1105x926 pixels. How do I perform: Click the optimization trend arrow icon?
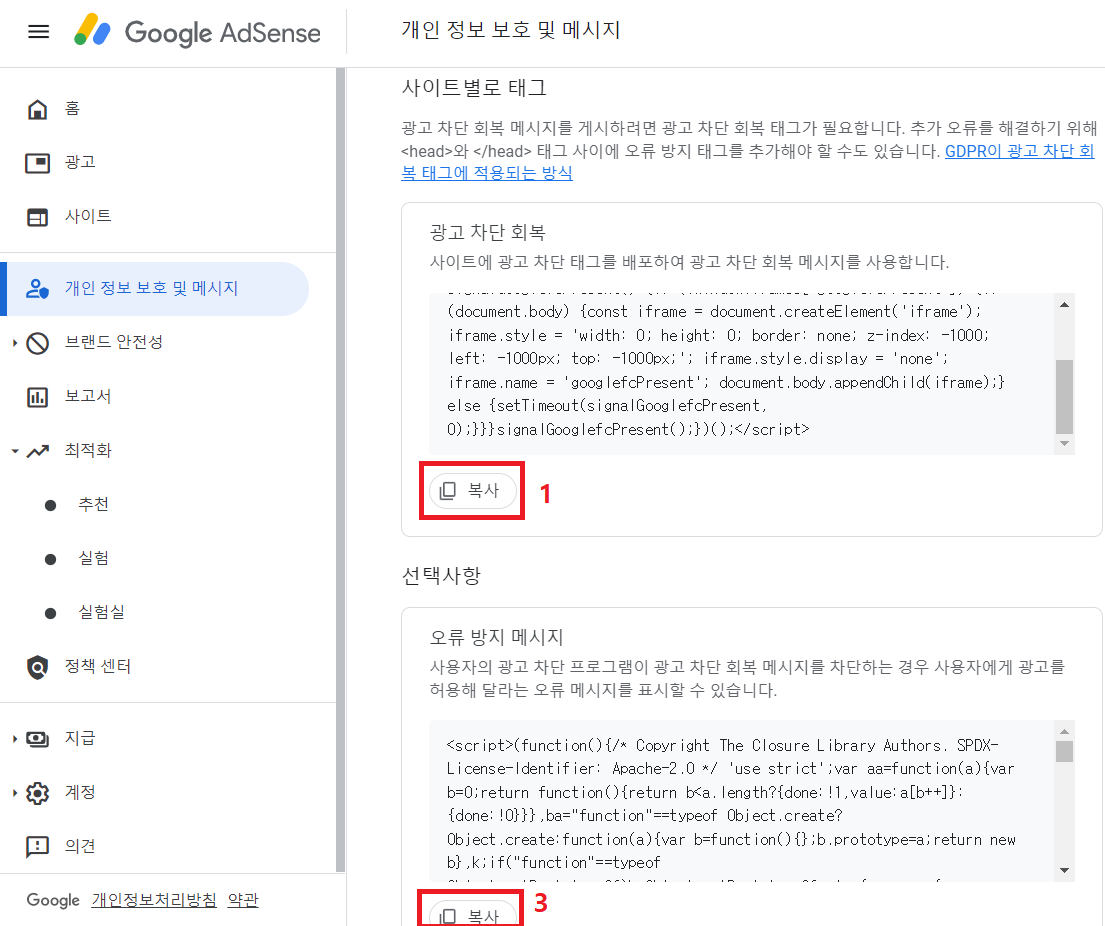38,451
